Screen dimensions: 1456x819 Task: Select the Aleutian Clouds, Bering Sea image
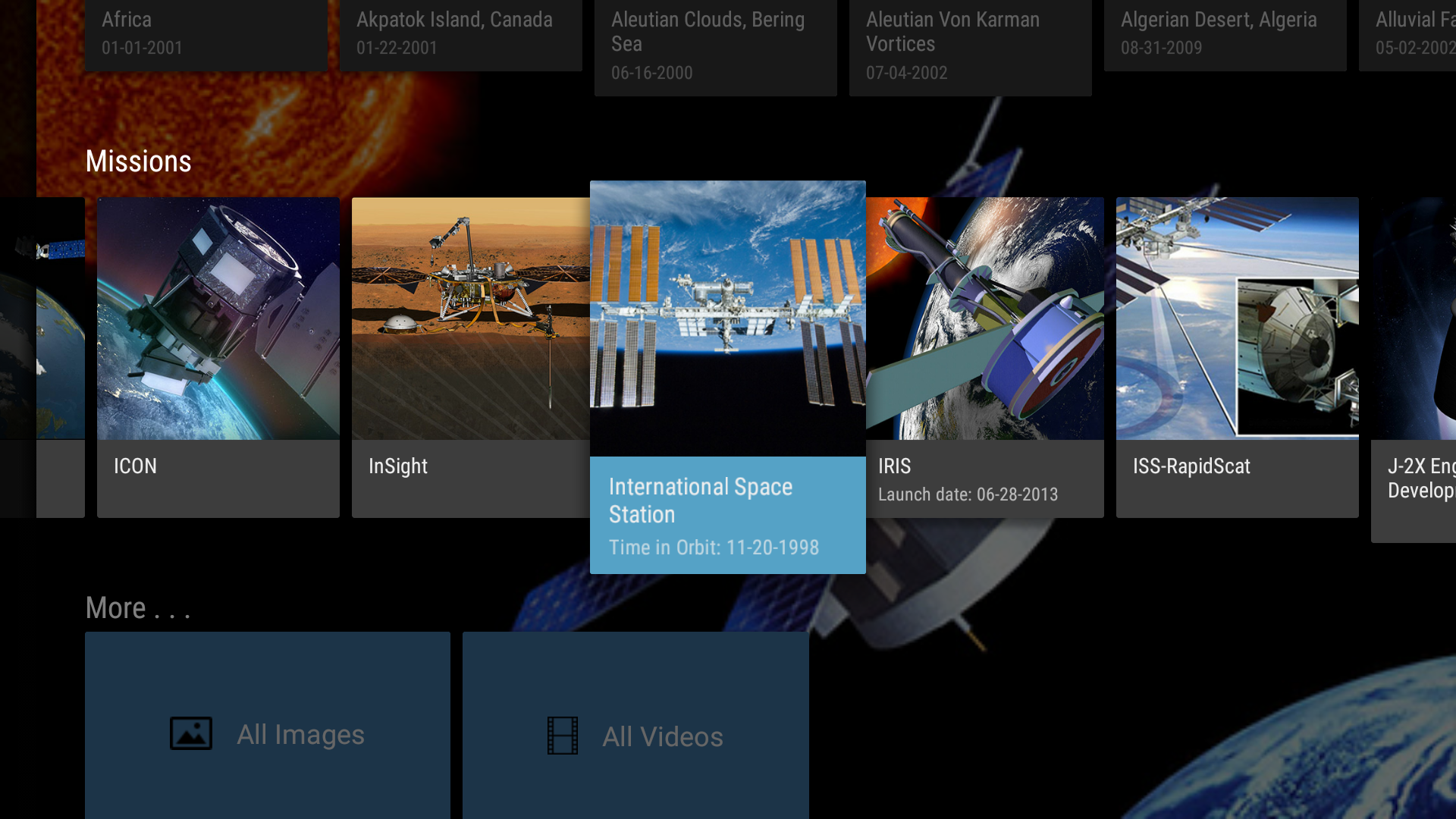pos(715,45)
